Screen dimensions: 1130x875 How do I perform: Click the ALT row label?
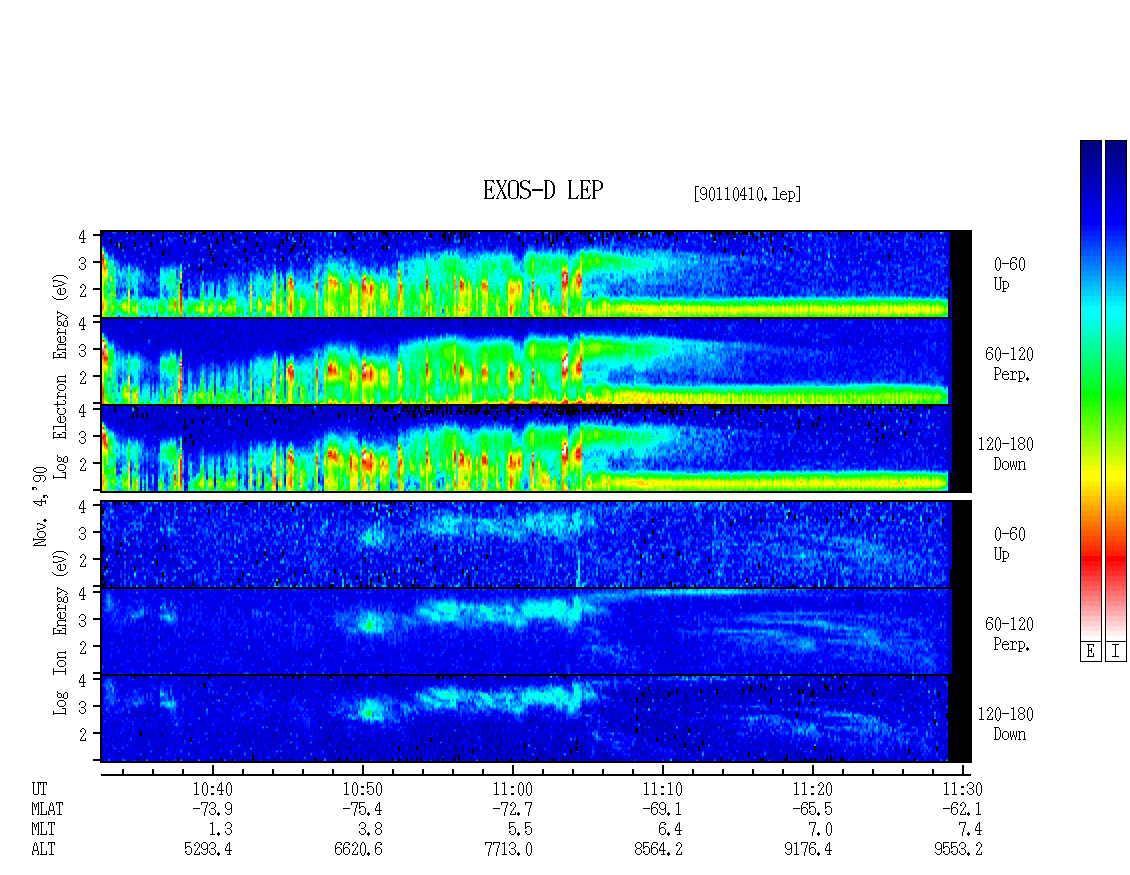pos(43,850)
